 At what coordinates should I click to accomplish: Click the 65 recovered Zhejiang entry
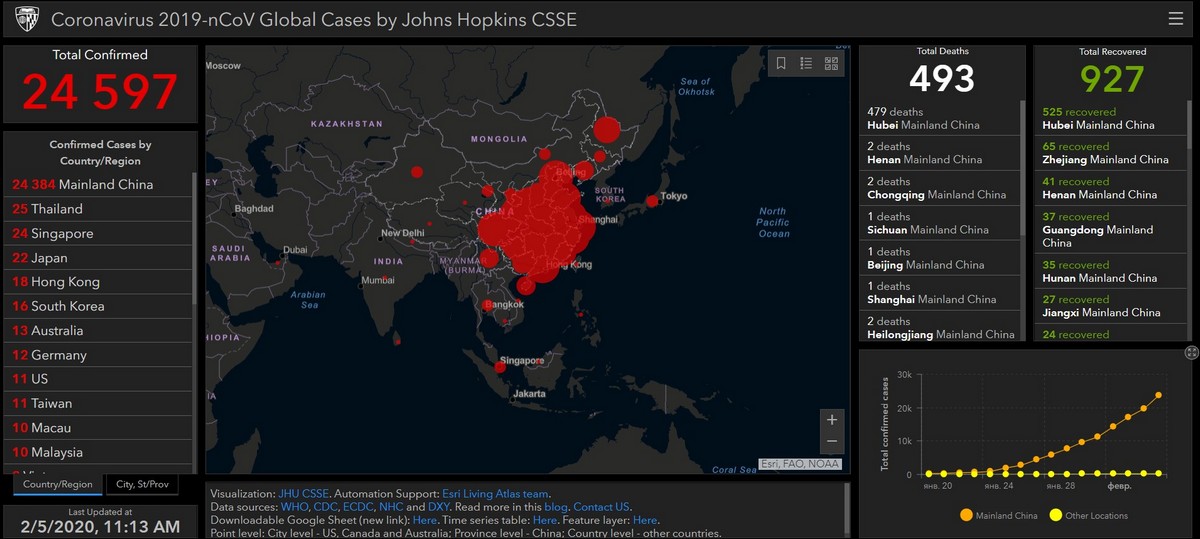[x=1111, y=153]
